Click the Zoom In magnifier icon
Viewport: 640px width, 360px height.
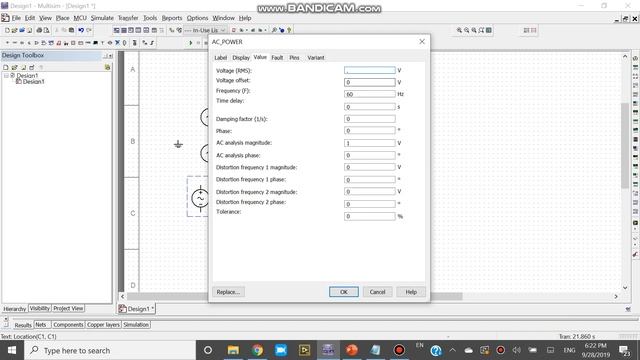(x=459, y=30)
